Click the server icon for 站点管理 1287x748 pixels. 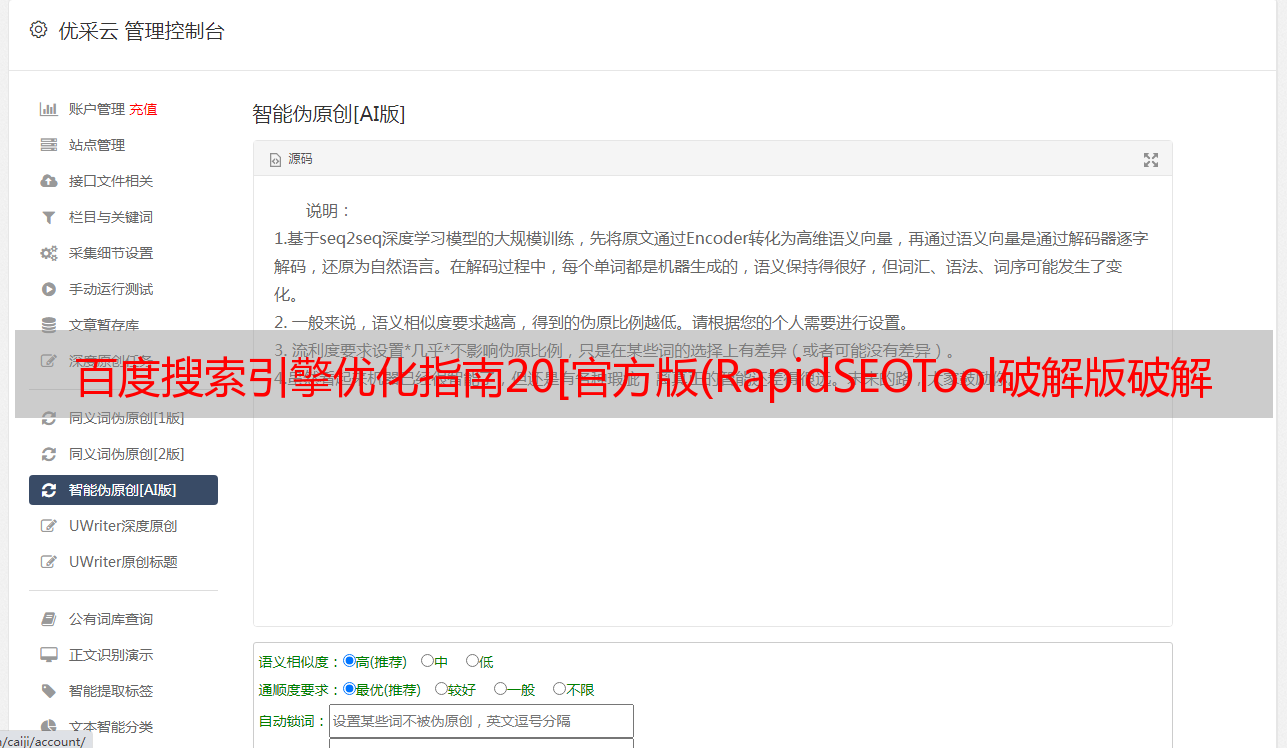click(x=48, y=145)
